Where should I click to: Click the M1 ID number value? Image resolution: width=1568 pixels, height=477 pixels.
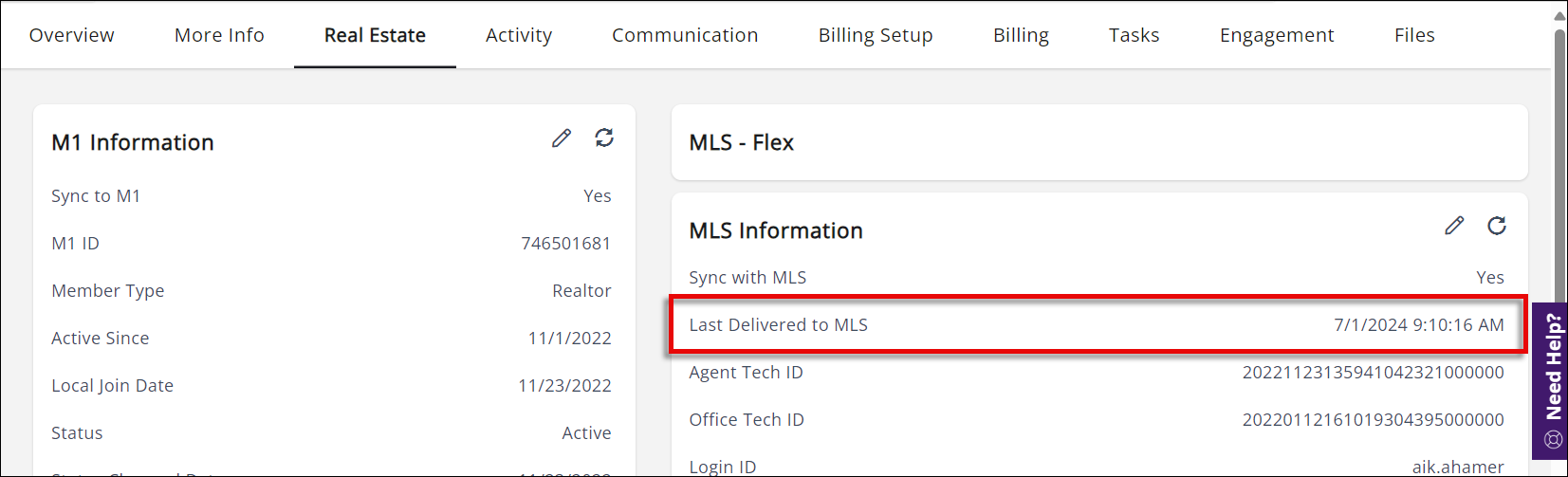click(x=565, y=244)
